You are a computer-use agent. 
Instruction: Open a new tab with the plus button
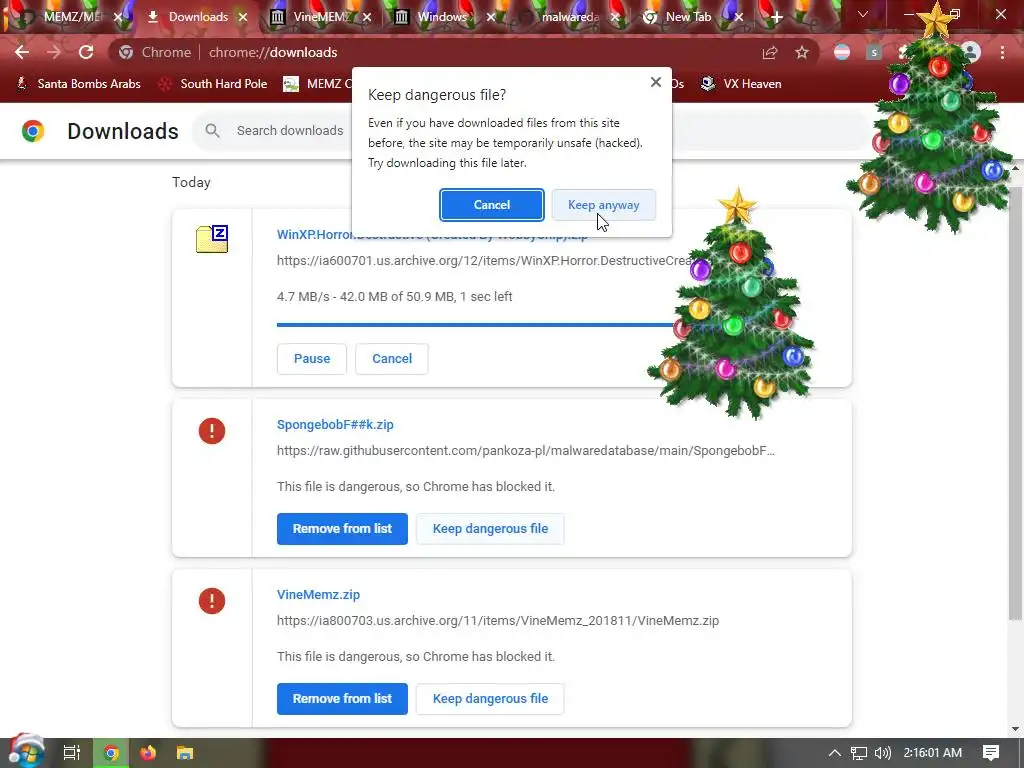click(x=776, y=17)
